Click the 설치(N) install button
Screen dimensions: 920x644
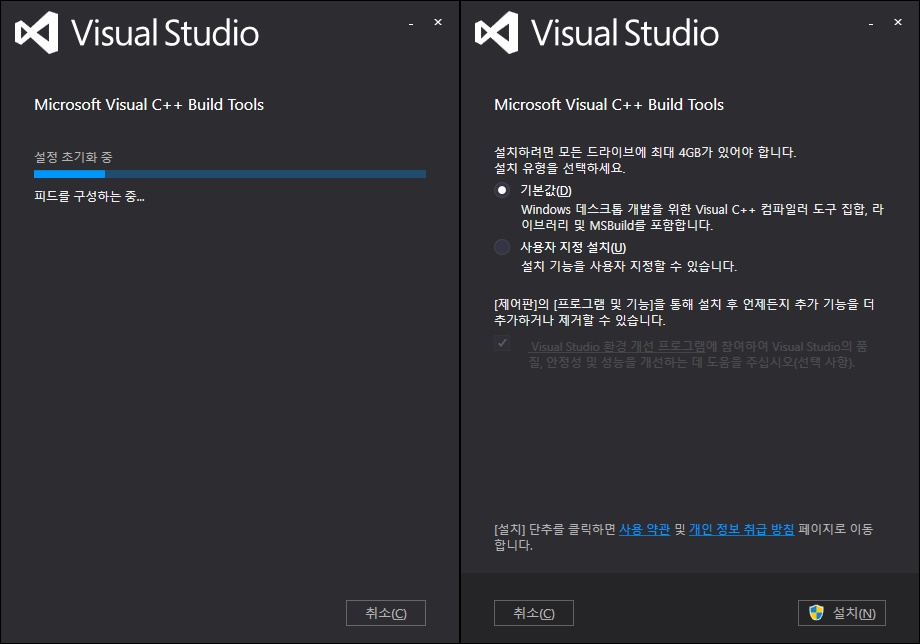pos(841,613)
